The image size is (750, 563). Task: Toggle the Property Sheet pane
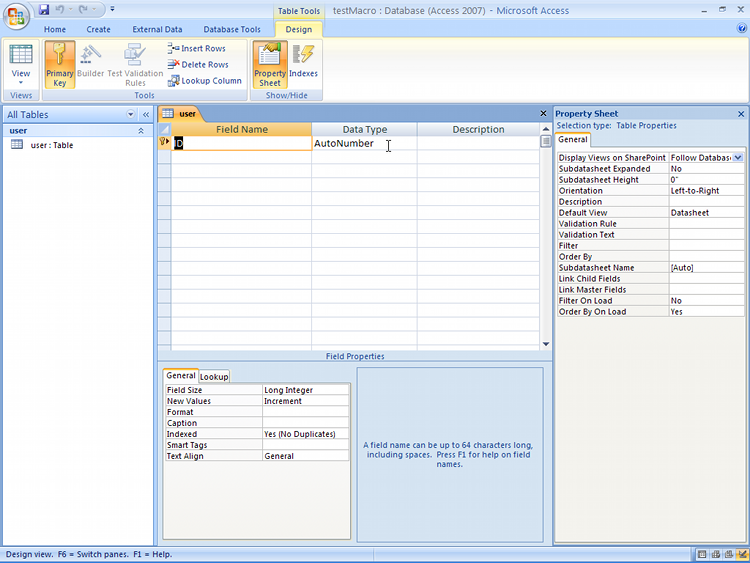(270, 65)
